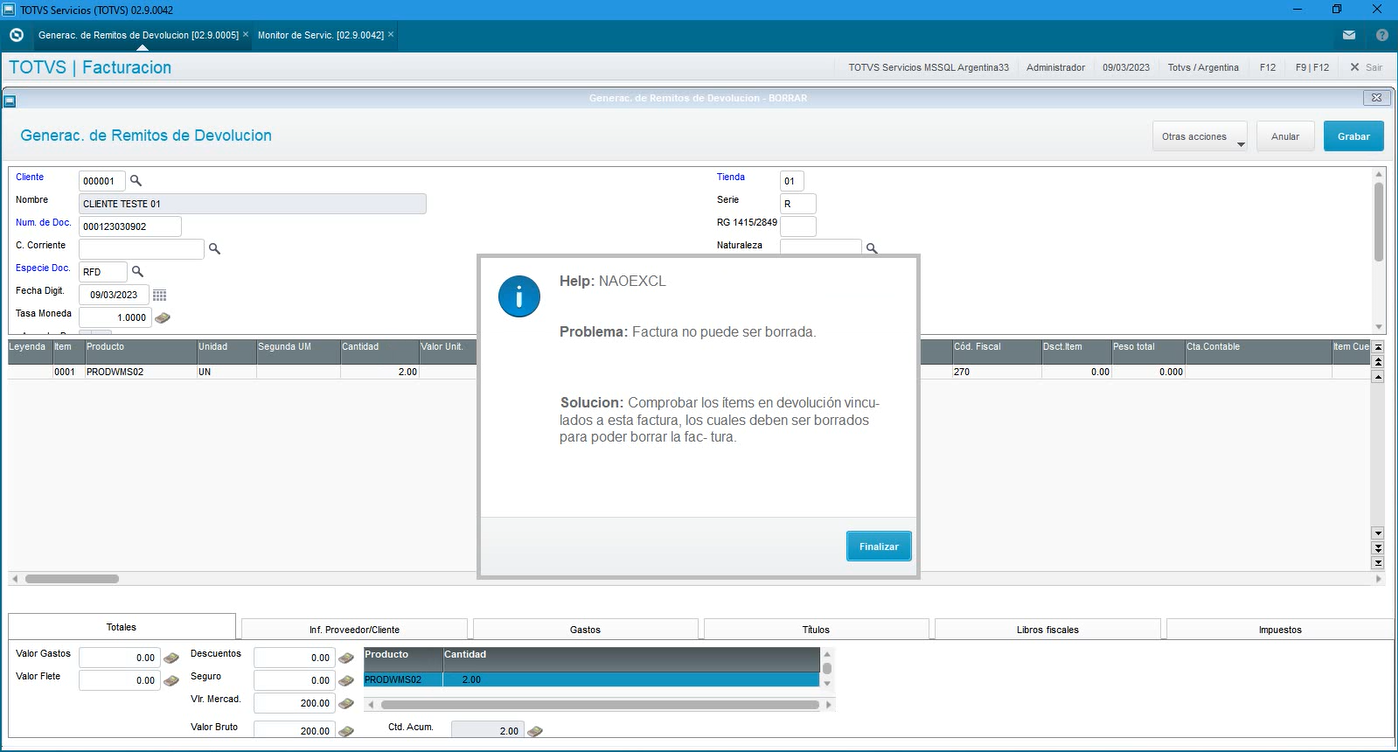Open the Gastos tab
1398x752 pixels.
(585, 629)
